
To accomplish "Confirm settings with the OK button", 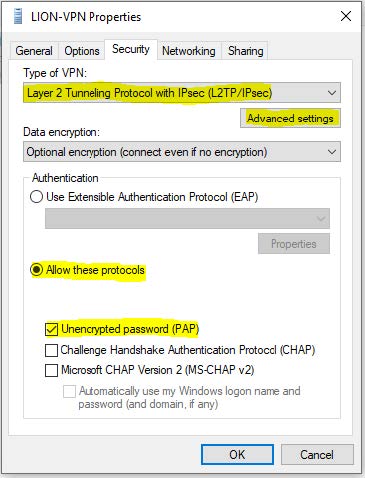I will coord(237,454).
